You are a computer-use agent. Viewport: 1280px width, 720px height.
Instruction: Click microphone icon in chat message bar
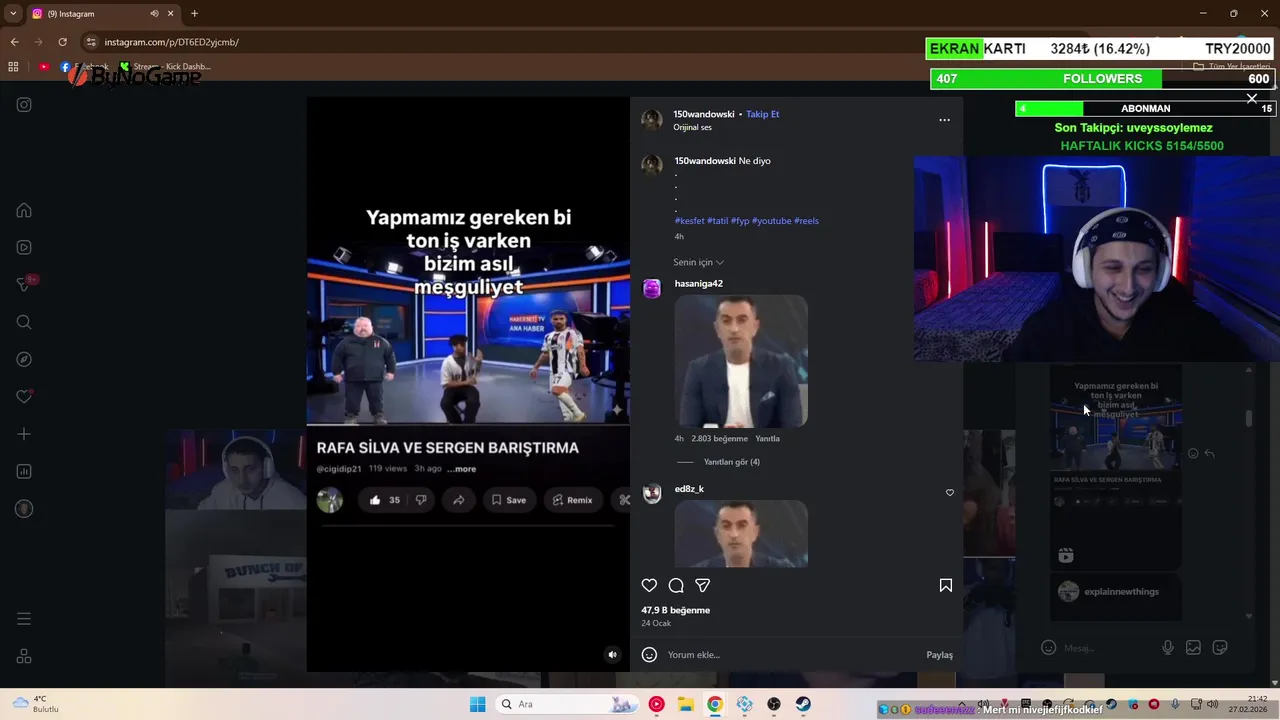tap(1167, 648)
